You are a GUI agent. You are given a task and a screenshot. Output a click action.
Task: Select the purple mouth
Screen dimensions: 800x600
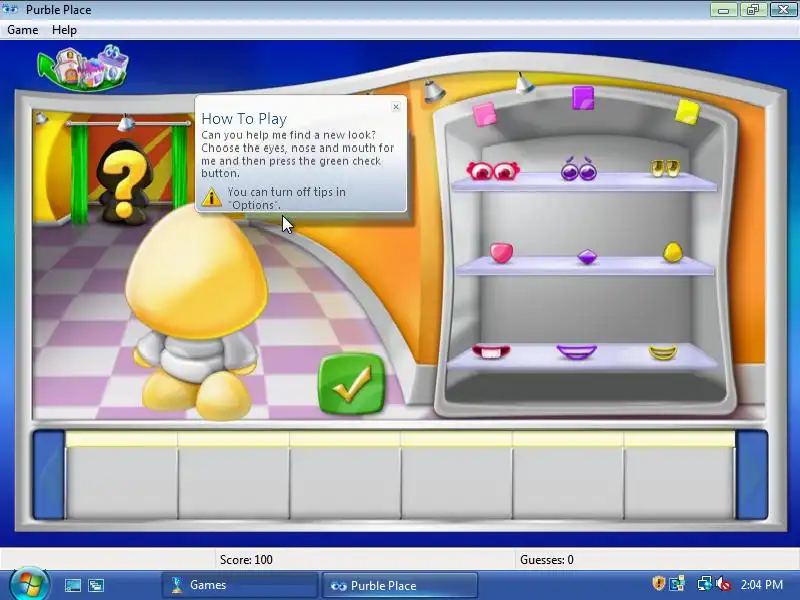577,352
